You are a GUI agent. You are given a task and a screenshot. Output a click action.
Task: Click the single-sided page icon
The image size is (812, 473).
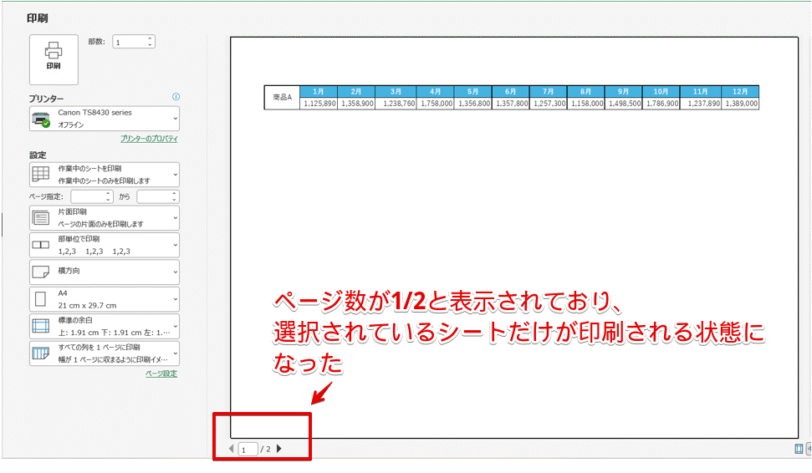pos(41,218)
